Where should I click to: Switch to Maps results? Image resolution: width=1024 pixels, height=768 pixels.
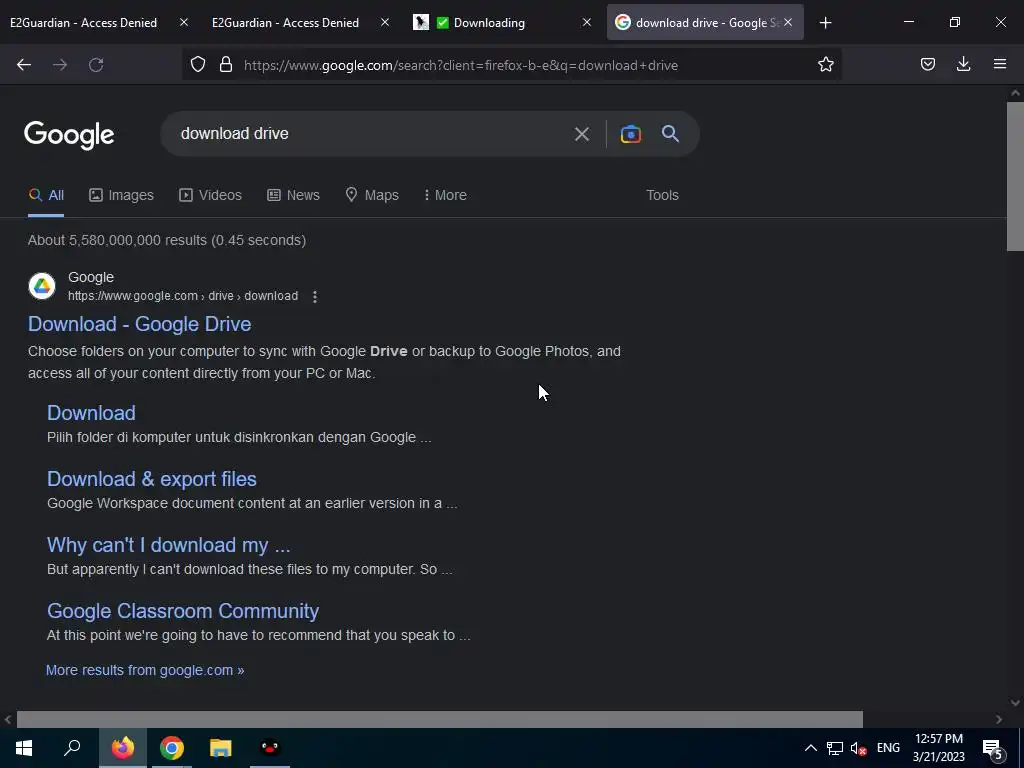[372, 195]
